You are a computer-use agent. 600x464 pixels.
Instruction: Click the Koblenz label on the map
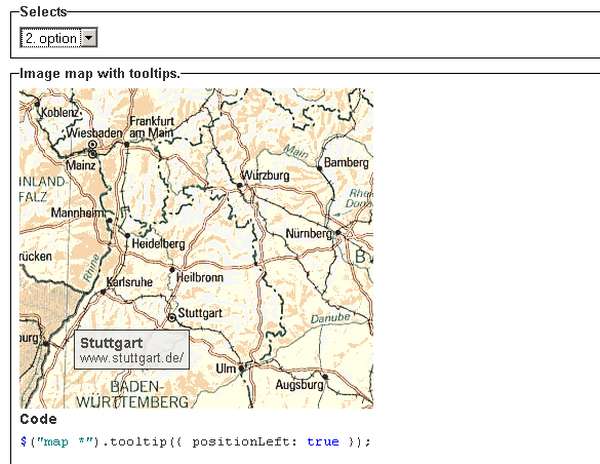coord(58,113)
